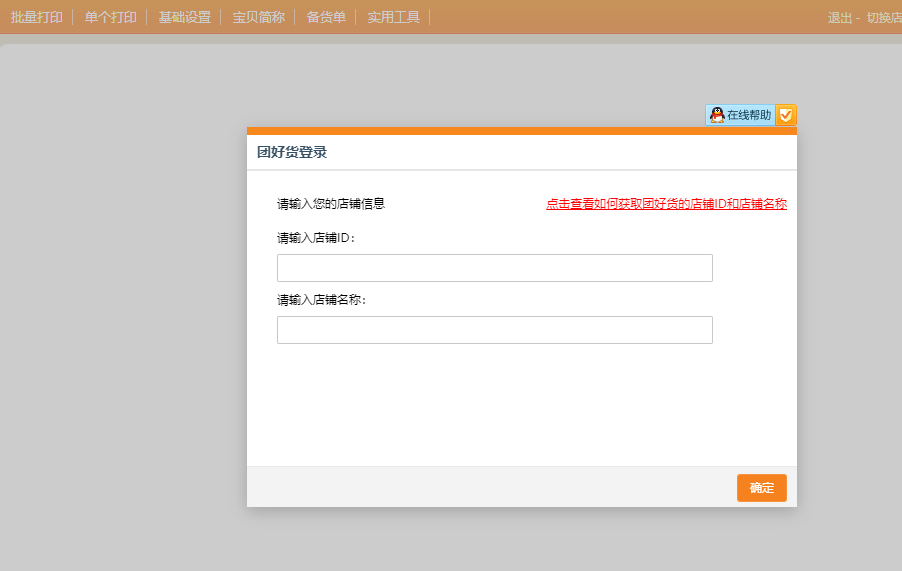
Task: Click the QQ penguin icon
Action: [x=717, y=115]
